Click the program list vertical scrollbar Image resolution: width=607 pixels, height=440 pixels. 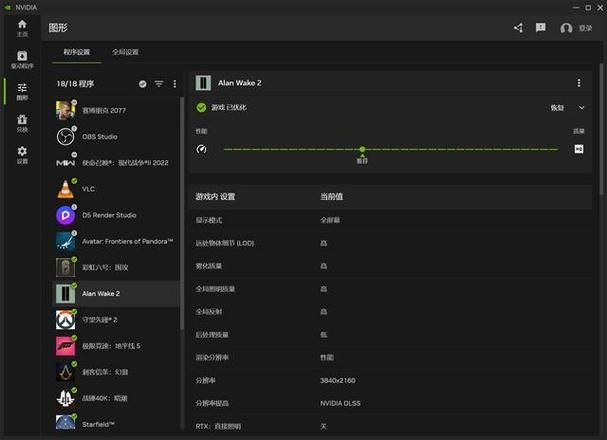click(182, 213)
